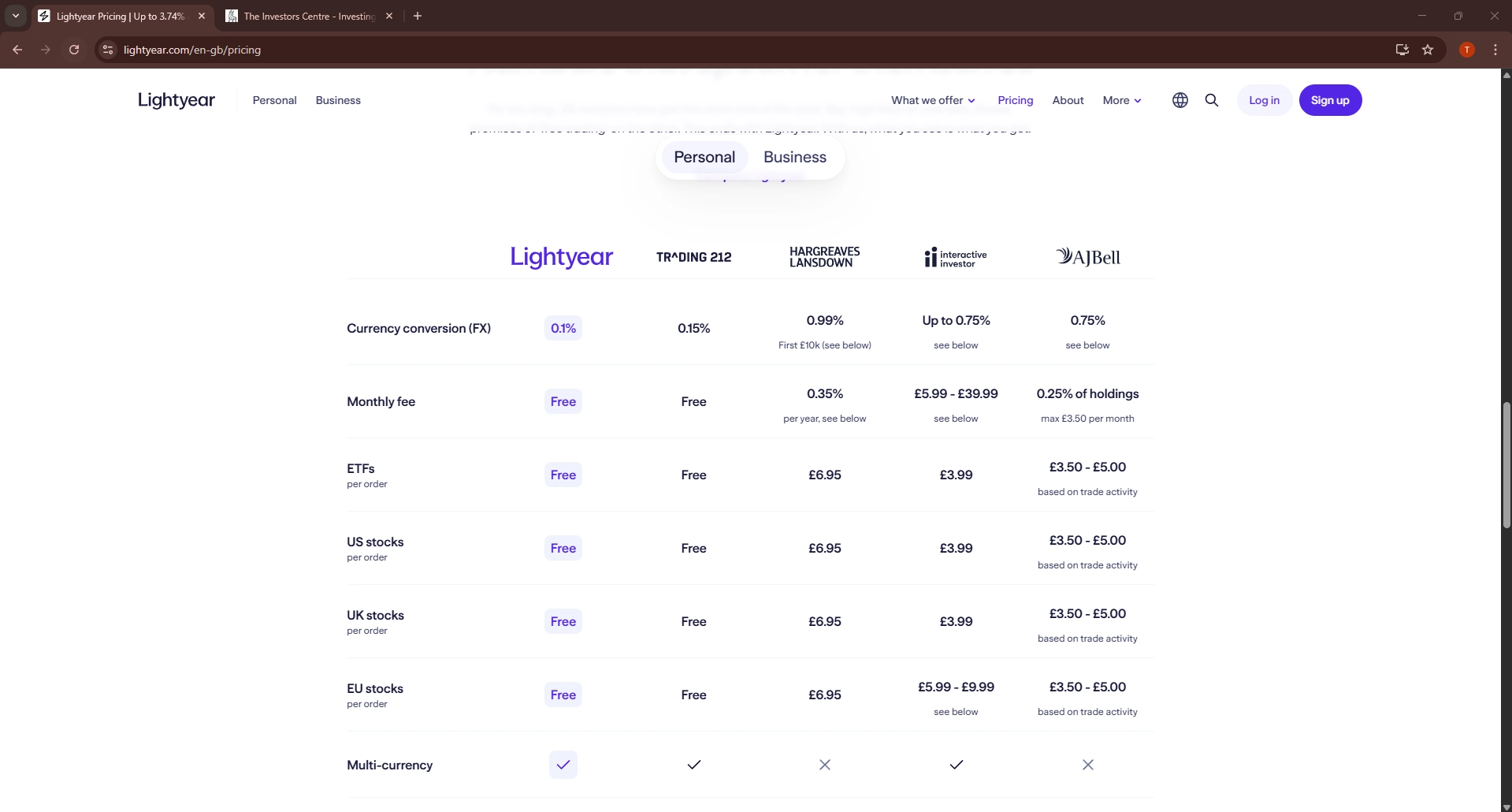Click Hargreaves Lansdown's multi-currency cross
The width and height of the screenshot is (1512, 812).
[x=824, y=765]
